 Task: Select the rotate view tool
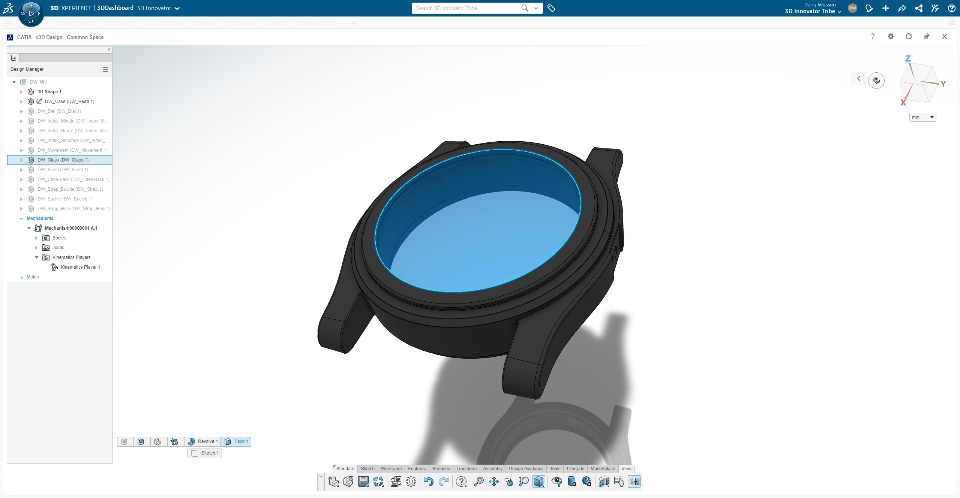(x=508, y=482)
